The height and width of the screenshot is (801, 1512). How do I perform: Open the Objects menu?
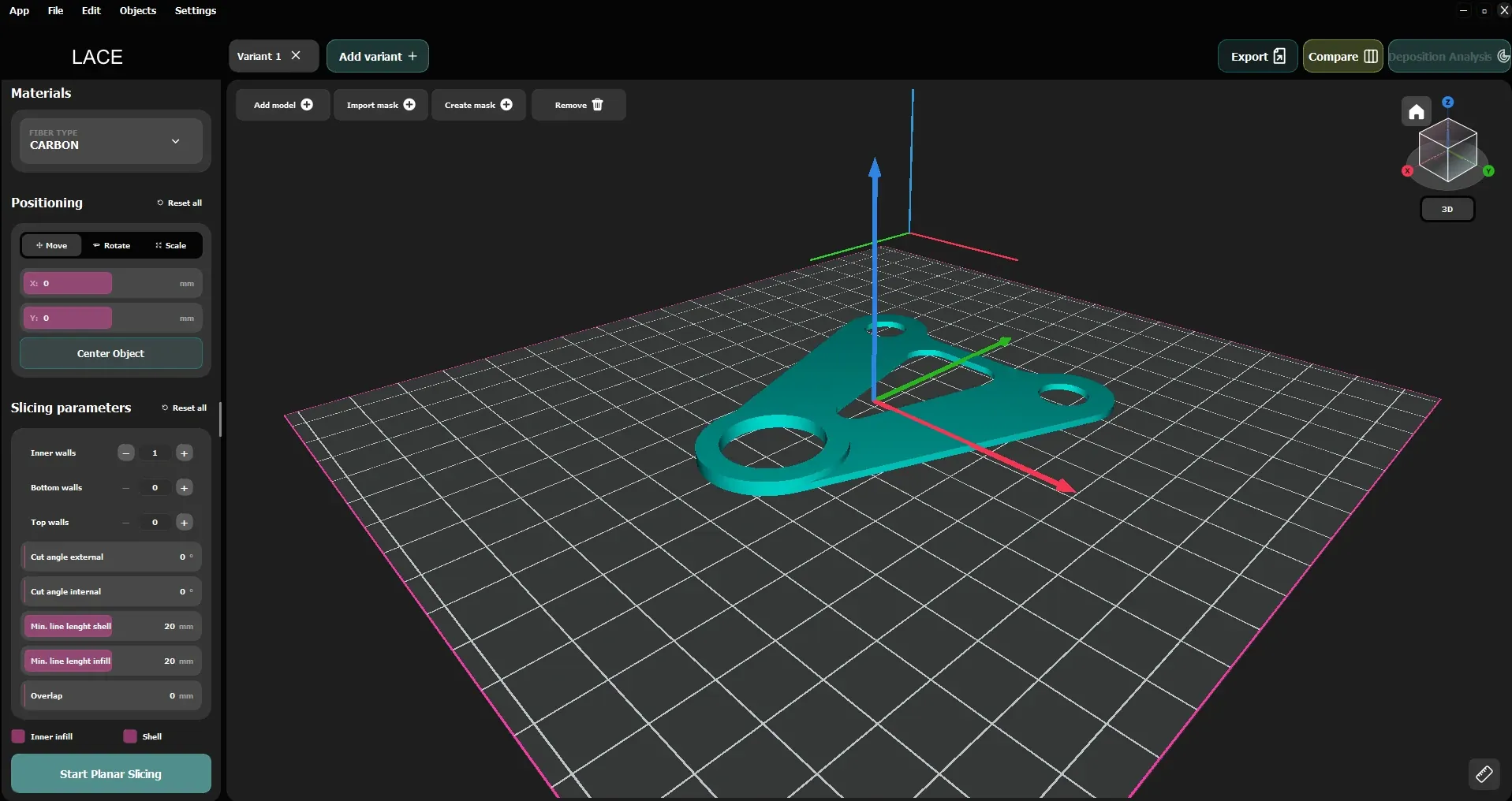tap(138, 10)
